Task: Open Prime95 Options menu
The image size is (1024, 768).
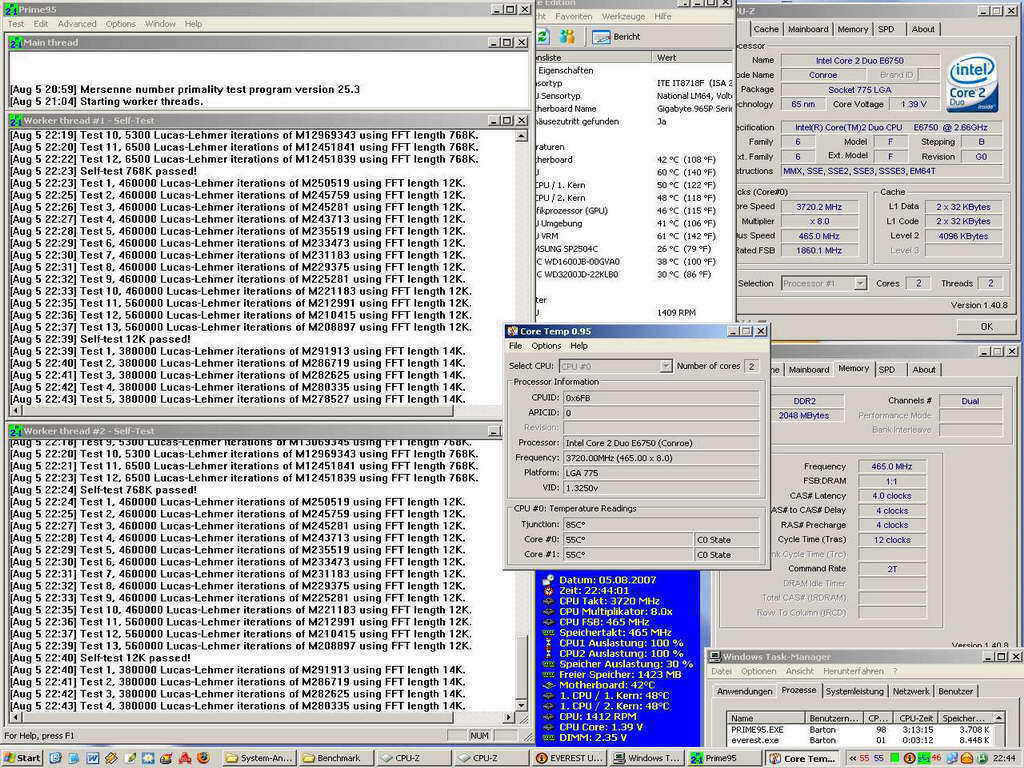Action: [x=121, y=24]
